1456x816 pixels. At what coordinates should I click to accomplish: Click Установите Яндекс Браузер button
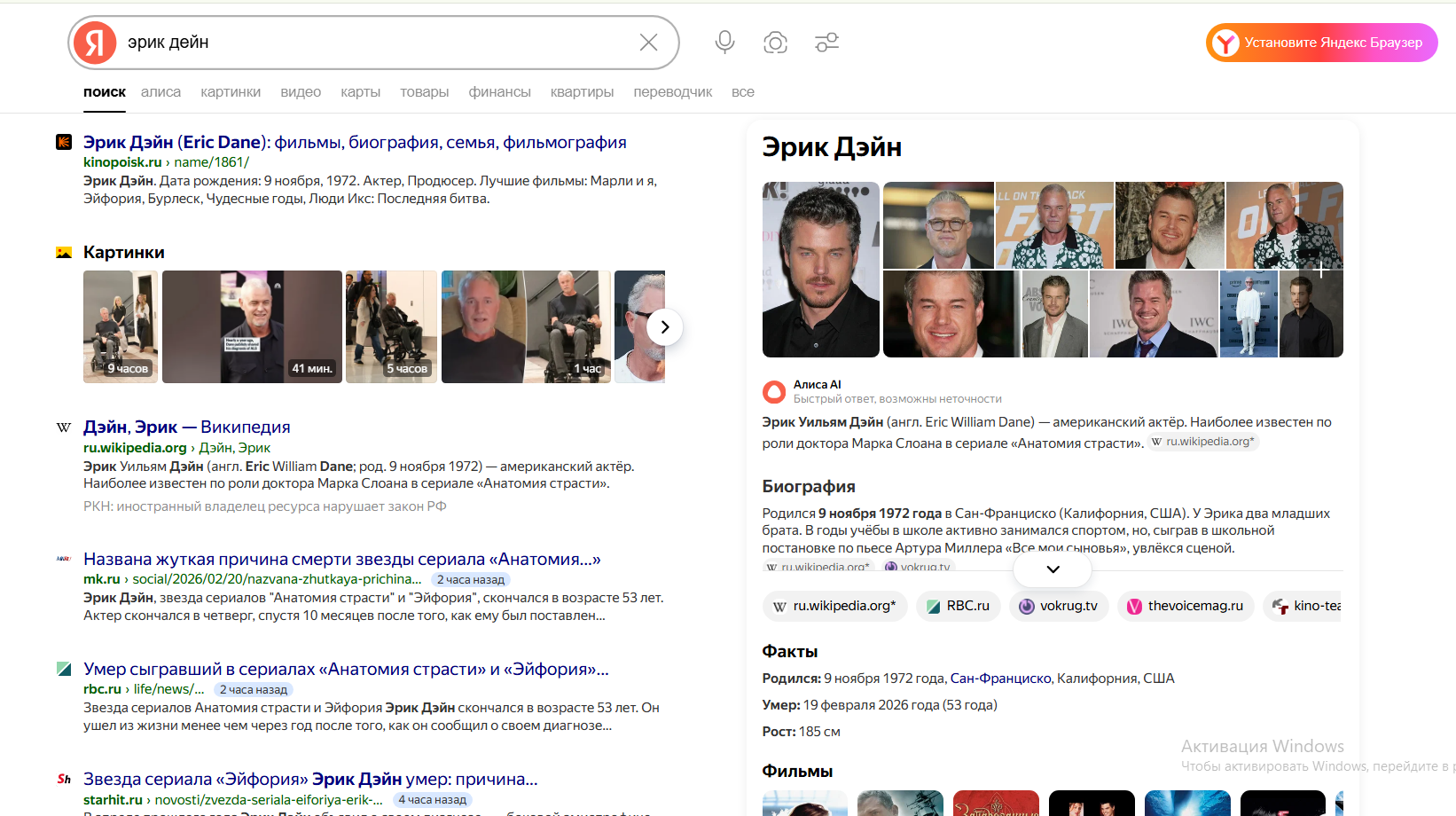1321,43
